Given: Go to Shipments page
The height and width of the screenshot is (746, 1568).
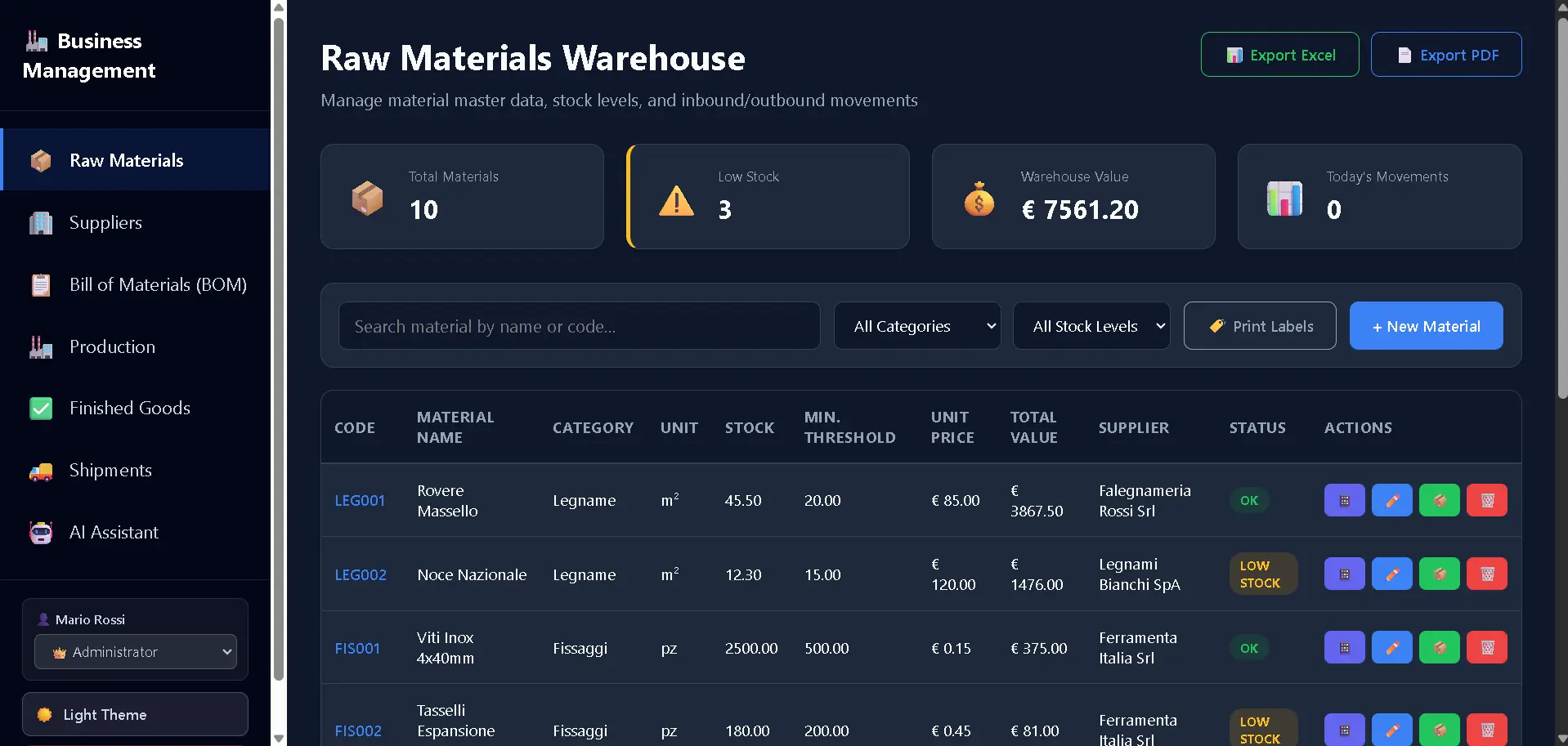Looking at the screenshot, I should (x=136, y=470).
